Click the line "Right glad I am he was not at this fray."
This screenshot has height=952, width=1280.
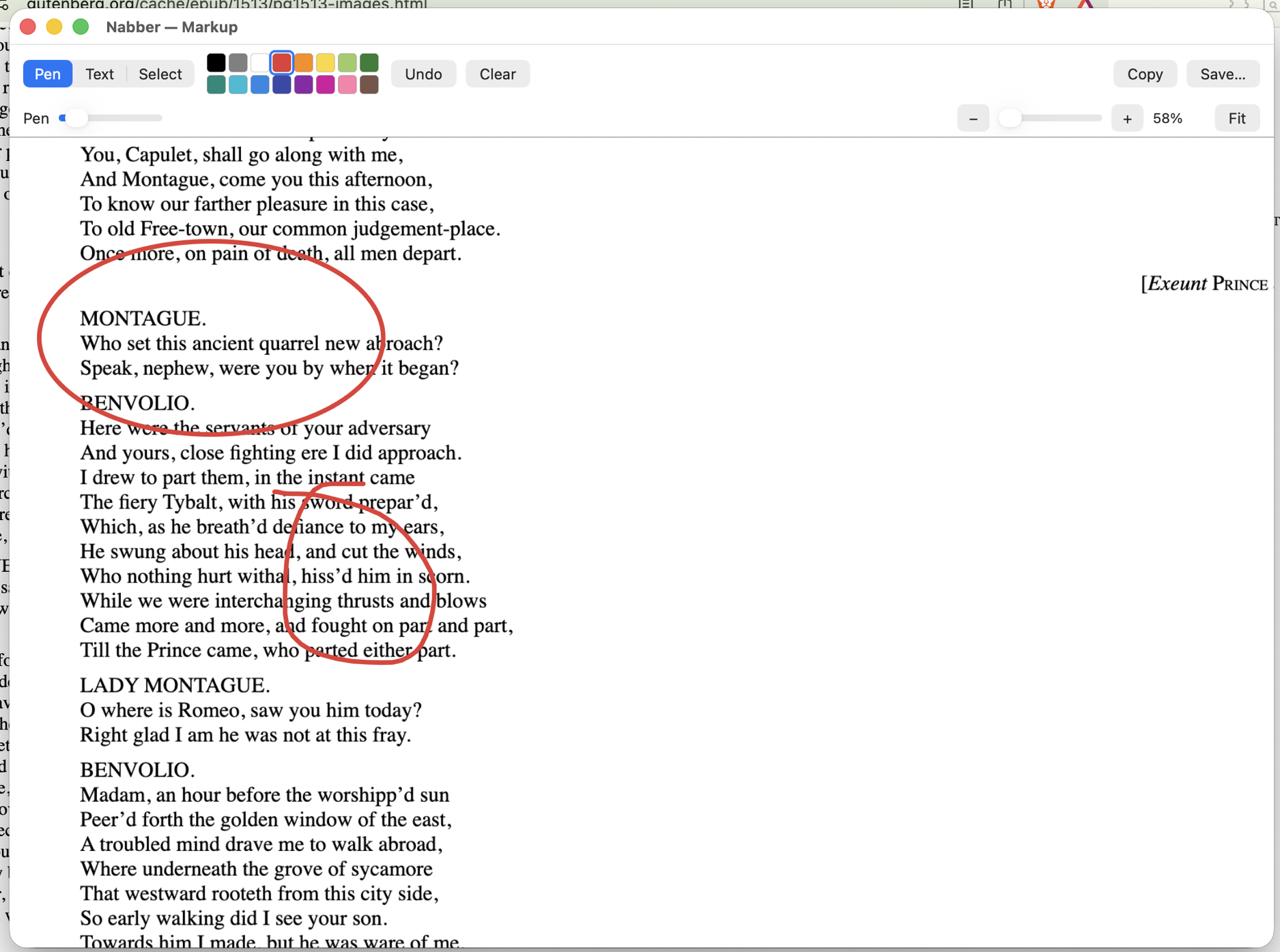pyautogui.click(x=246, y=735)
